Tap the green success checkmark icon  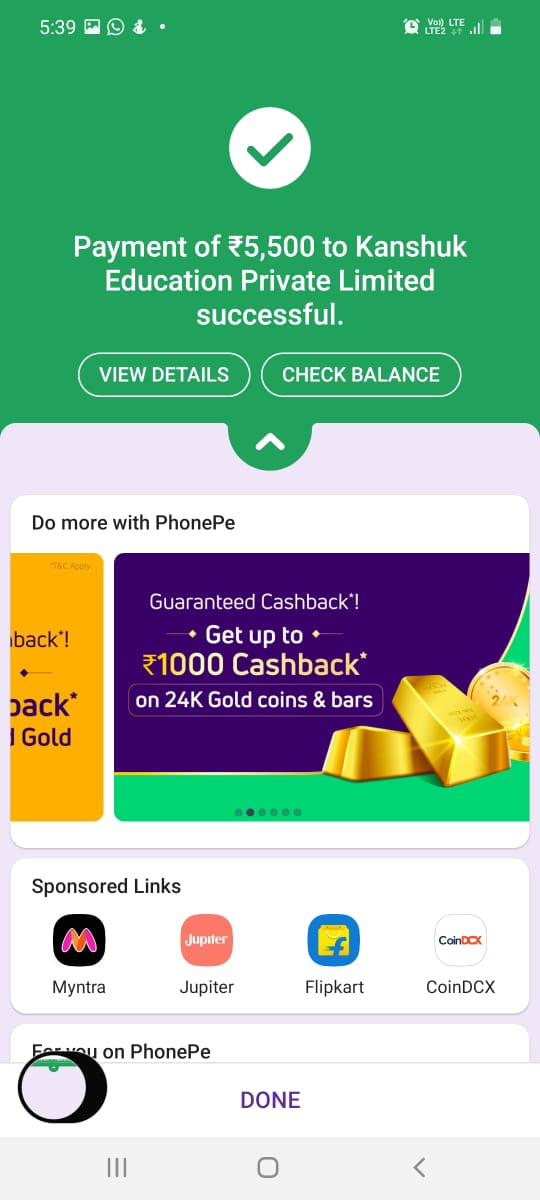tap(270, 150)
